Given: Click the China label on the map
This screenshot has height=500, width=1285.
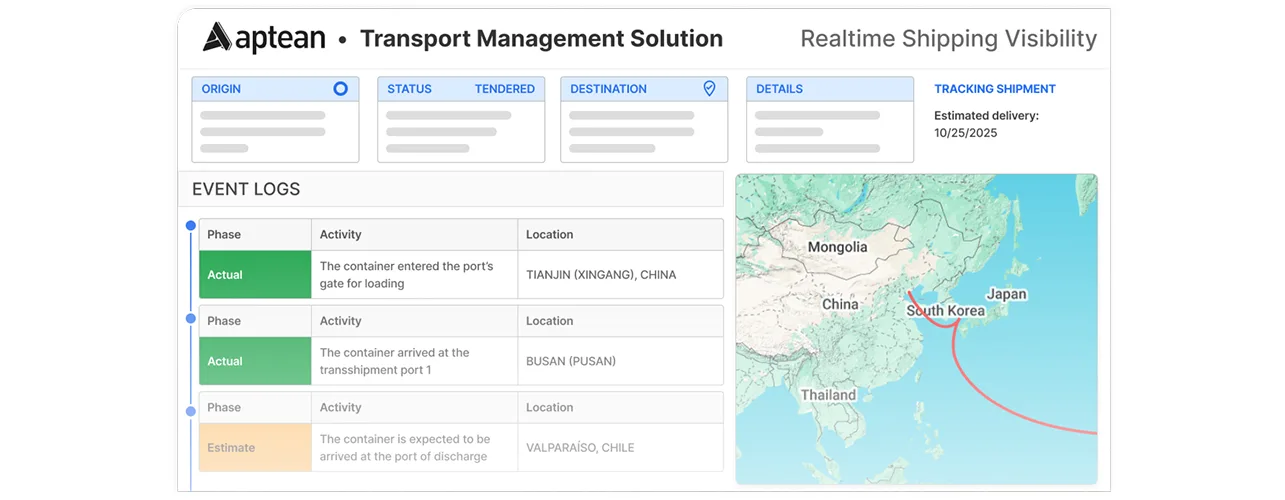Looking at the screenshot, I should coord(840,304).
